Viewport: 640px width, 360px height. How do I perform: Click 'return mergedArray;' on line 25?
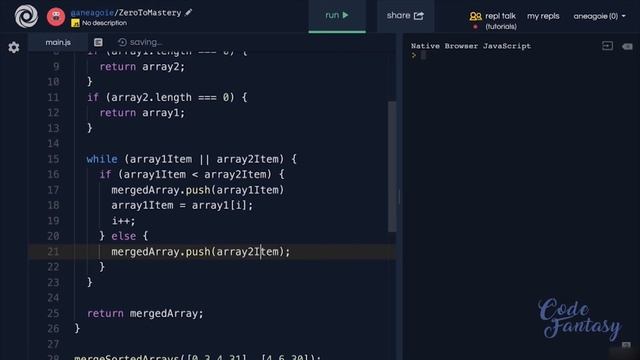[145, 313]
